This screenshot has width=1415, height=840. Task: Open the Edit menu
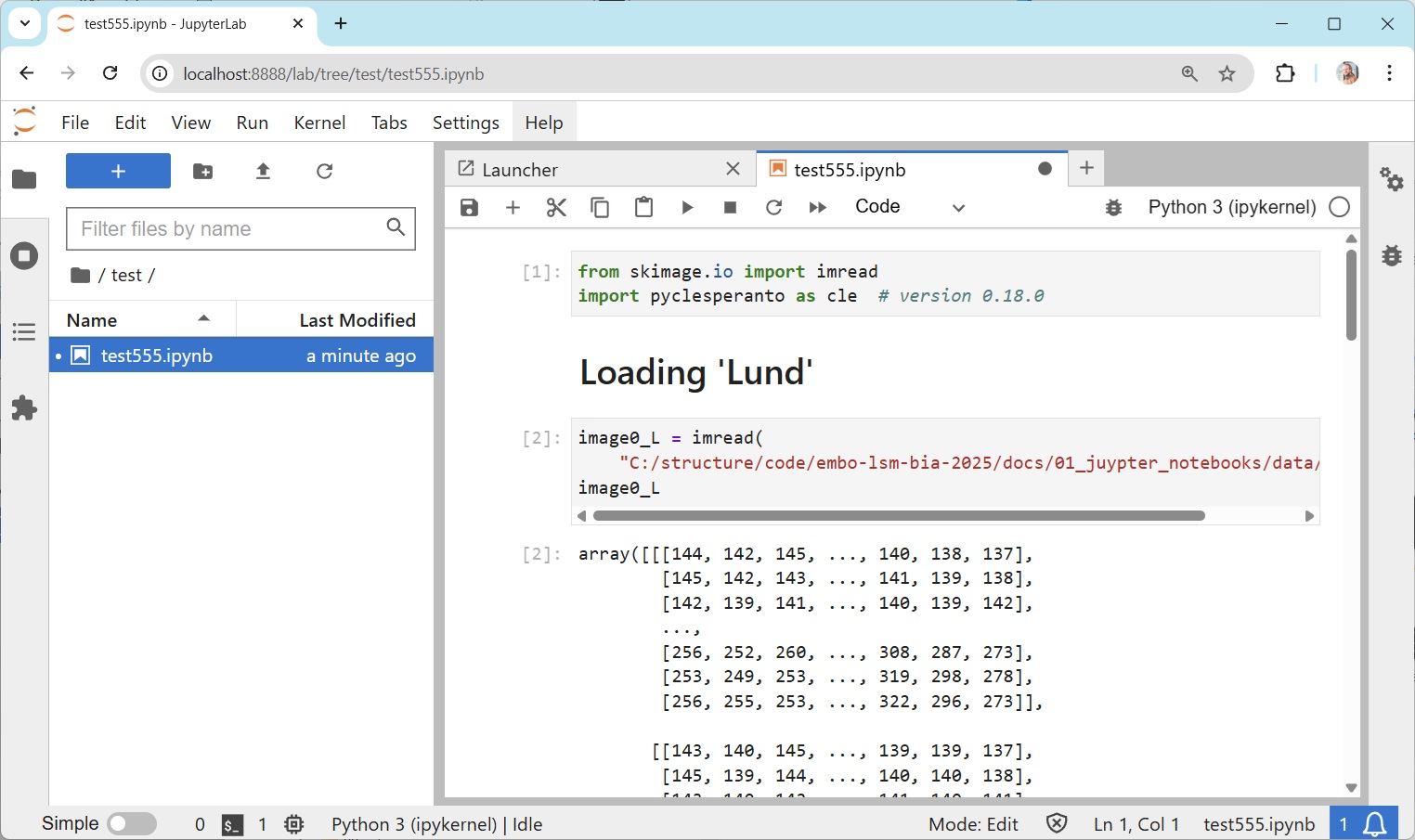click(x=130, y=123)
